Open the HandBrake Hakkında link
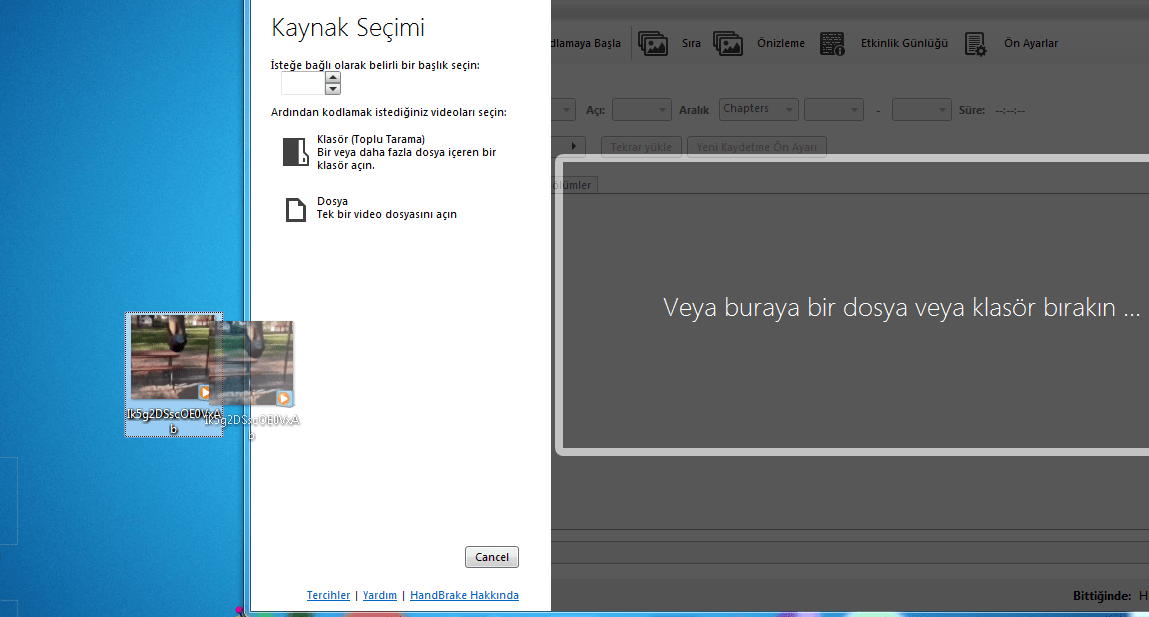The height and width of the screenshot is (617, 1149). tap(464, 595)
